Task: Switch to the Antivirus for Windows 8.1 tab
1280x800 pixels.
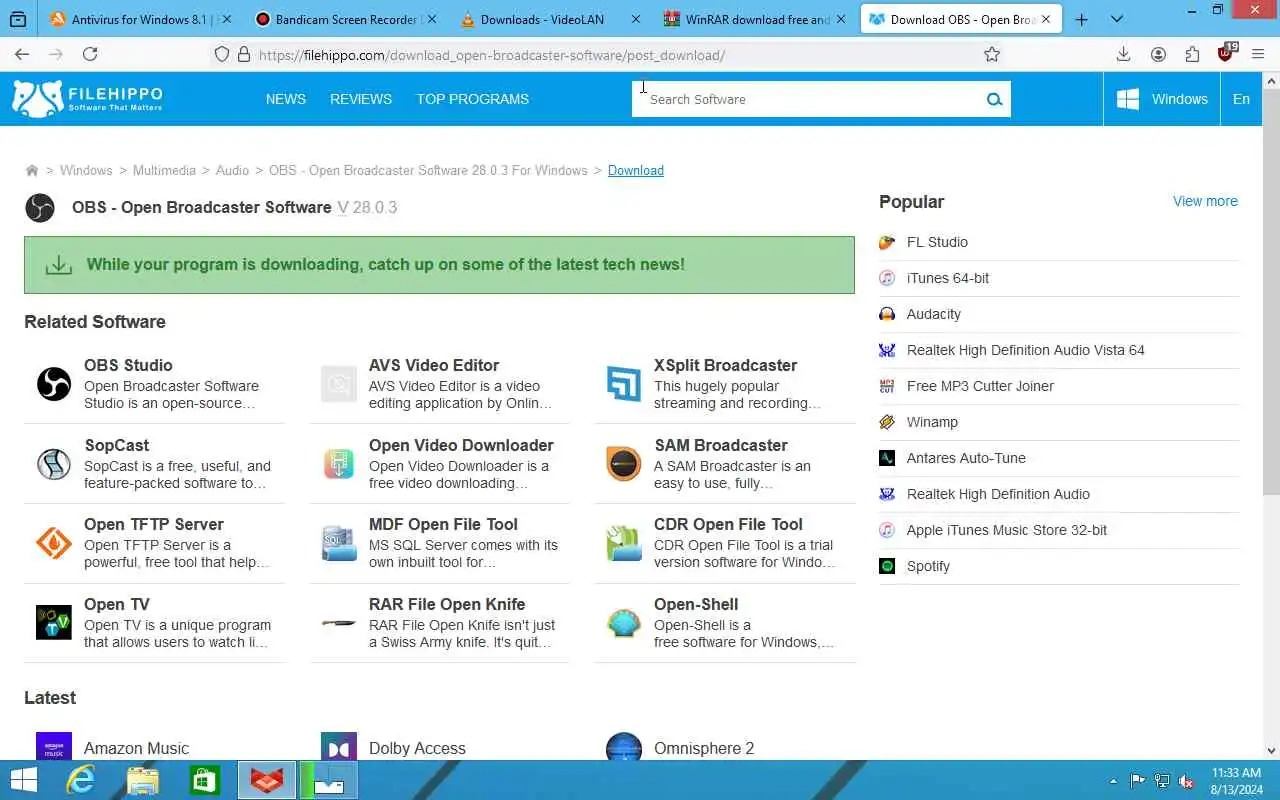Action: pyautogui.click(x=139, y=19)
